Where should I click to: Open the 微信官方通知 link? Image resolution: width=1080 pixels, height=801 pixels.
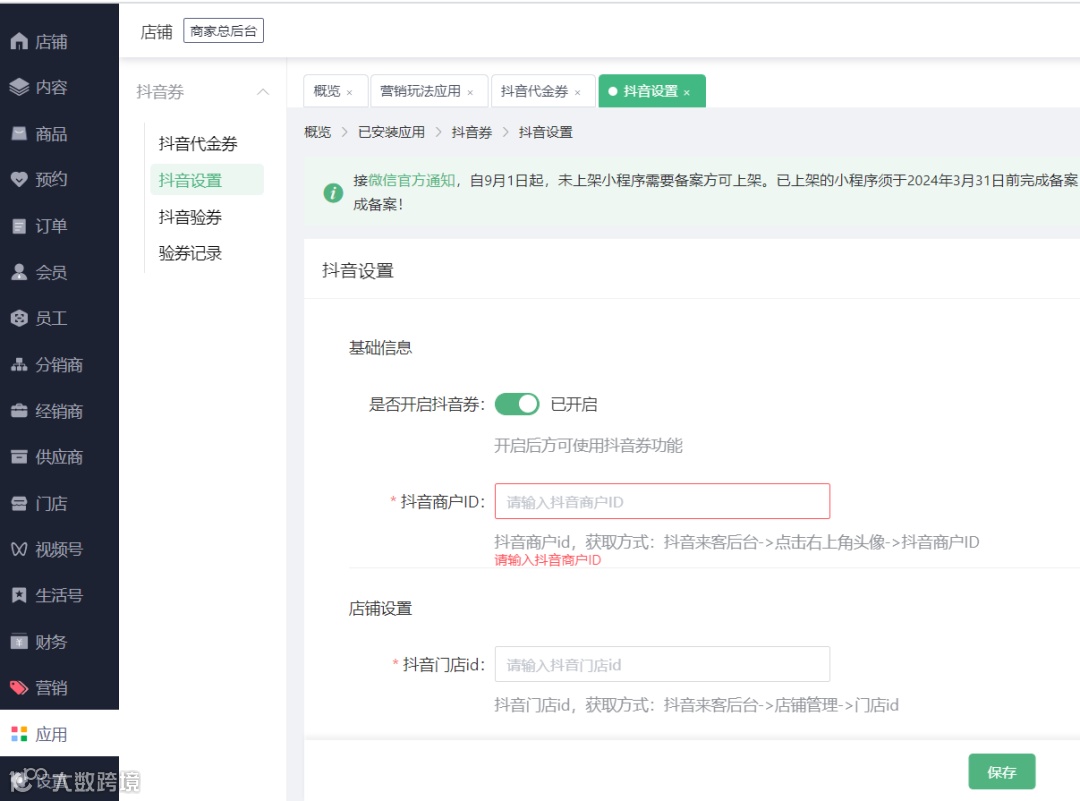[412, 180]
